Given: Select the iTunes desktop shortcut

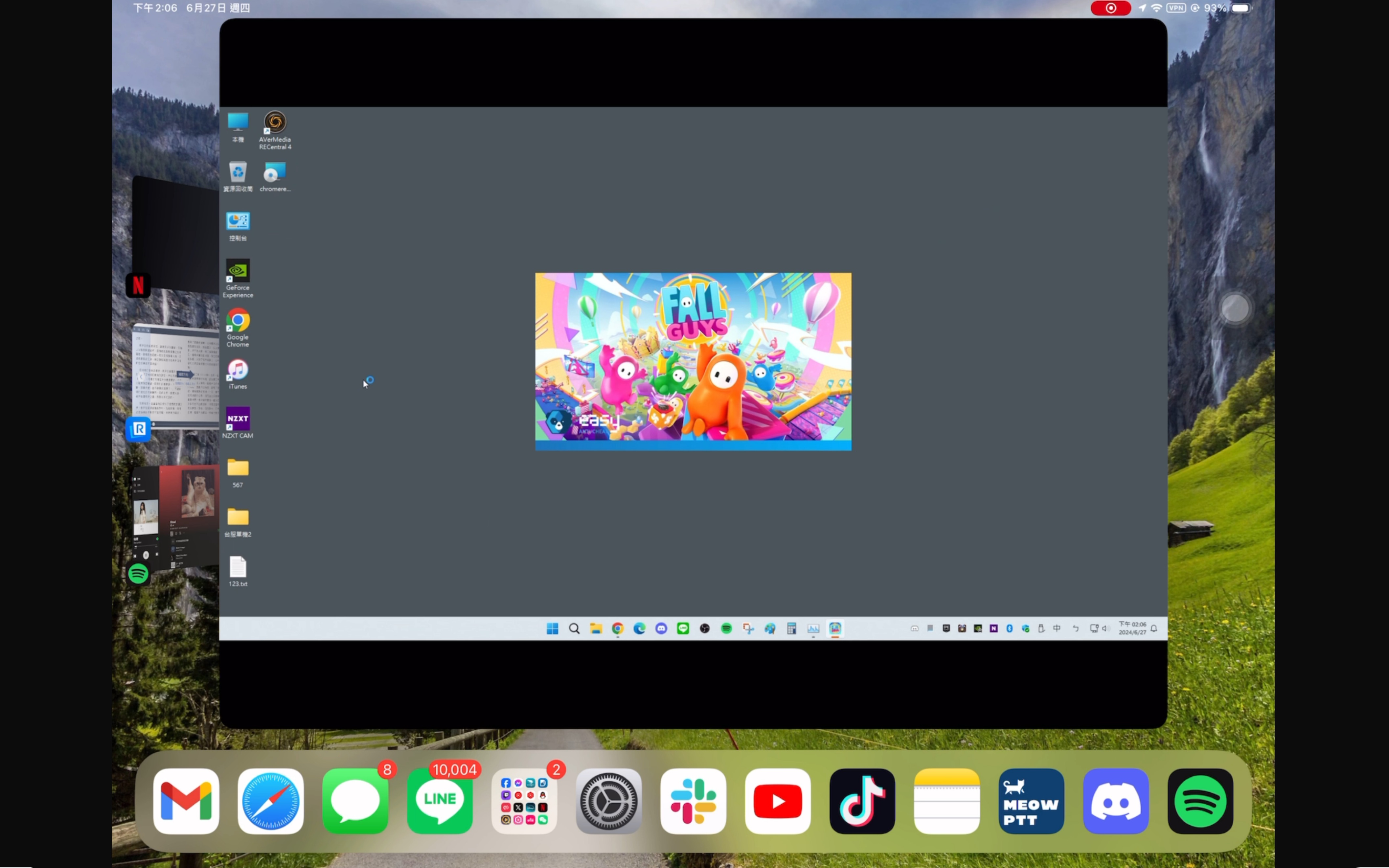Looking at the screenshot, I should point(238,374).
